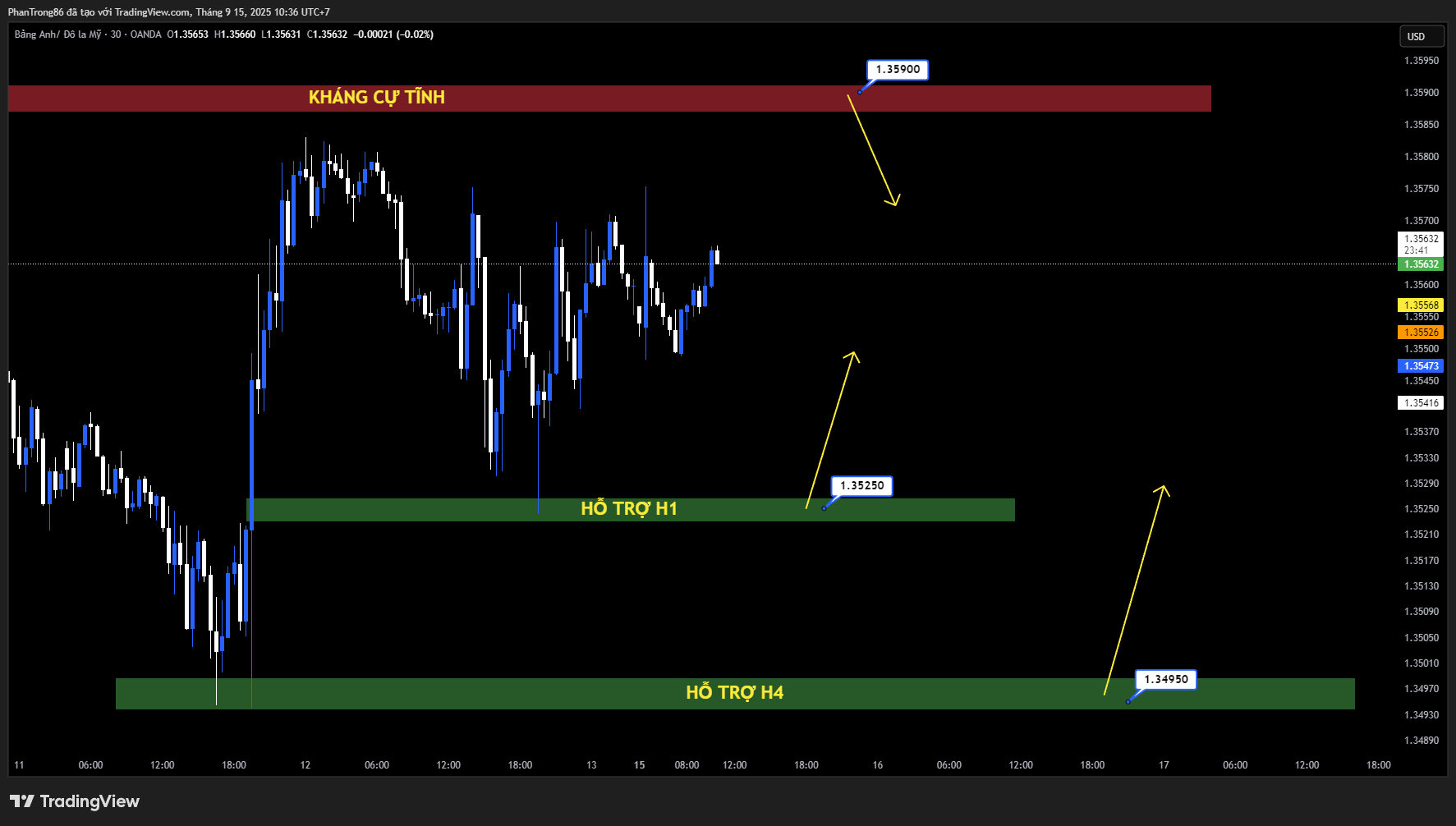Click the 1.35950 price axis label
This screenshot has height=826, width=1456.
(1422, 61)
